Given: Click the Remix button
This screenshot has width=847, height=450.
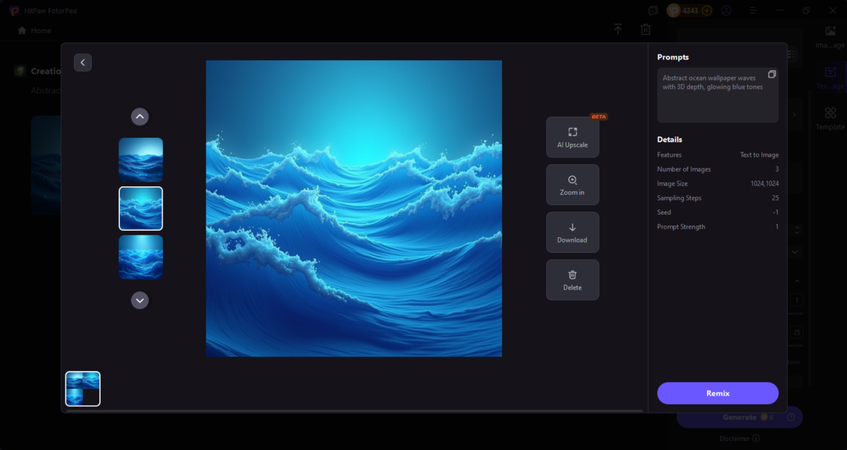Looking at the screenshot, I should 717,393.
